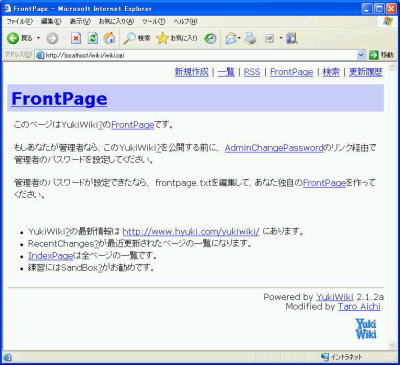Click the address URL input field
Screen dimensions: 400x365
pyautogui.click(x=196, y=55)
